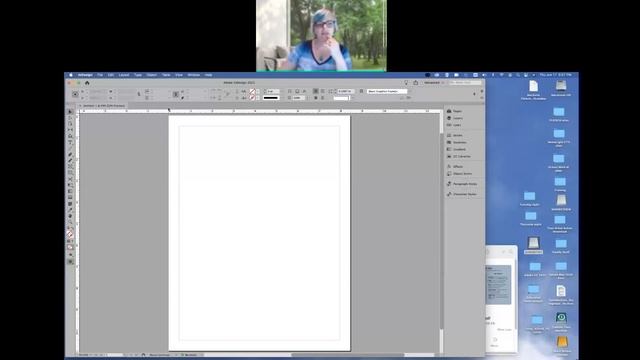
Task: Open the View menu
Action: 179,75
